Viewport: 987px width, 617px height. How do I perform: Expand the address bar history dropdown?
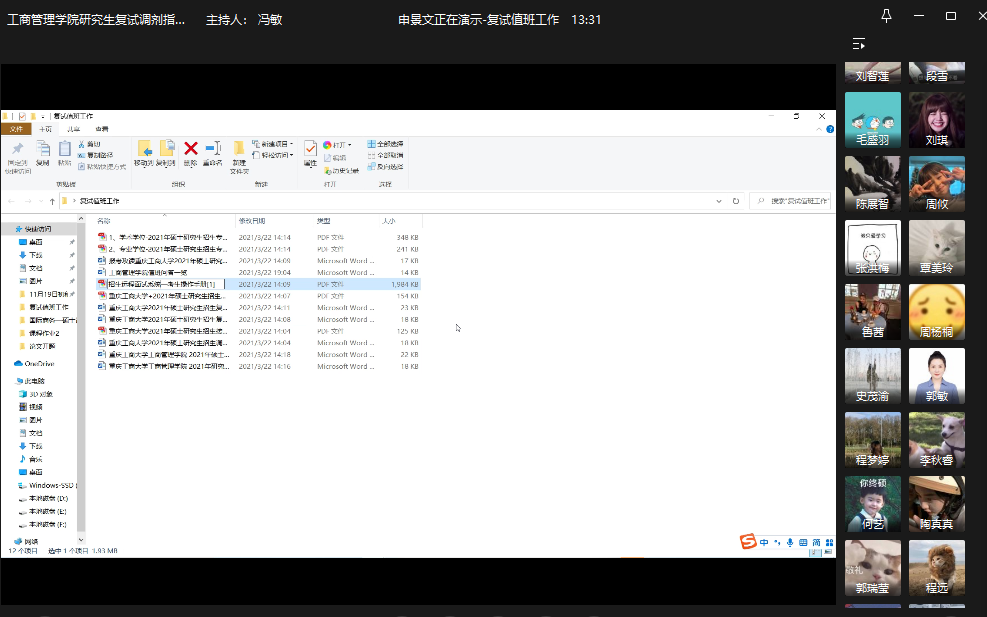click(719, 201)
